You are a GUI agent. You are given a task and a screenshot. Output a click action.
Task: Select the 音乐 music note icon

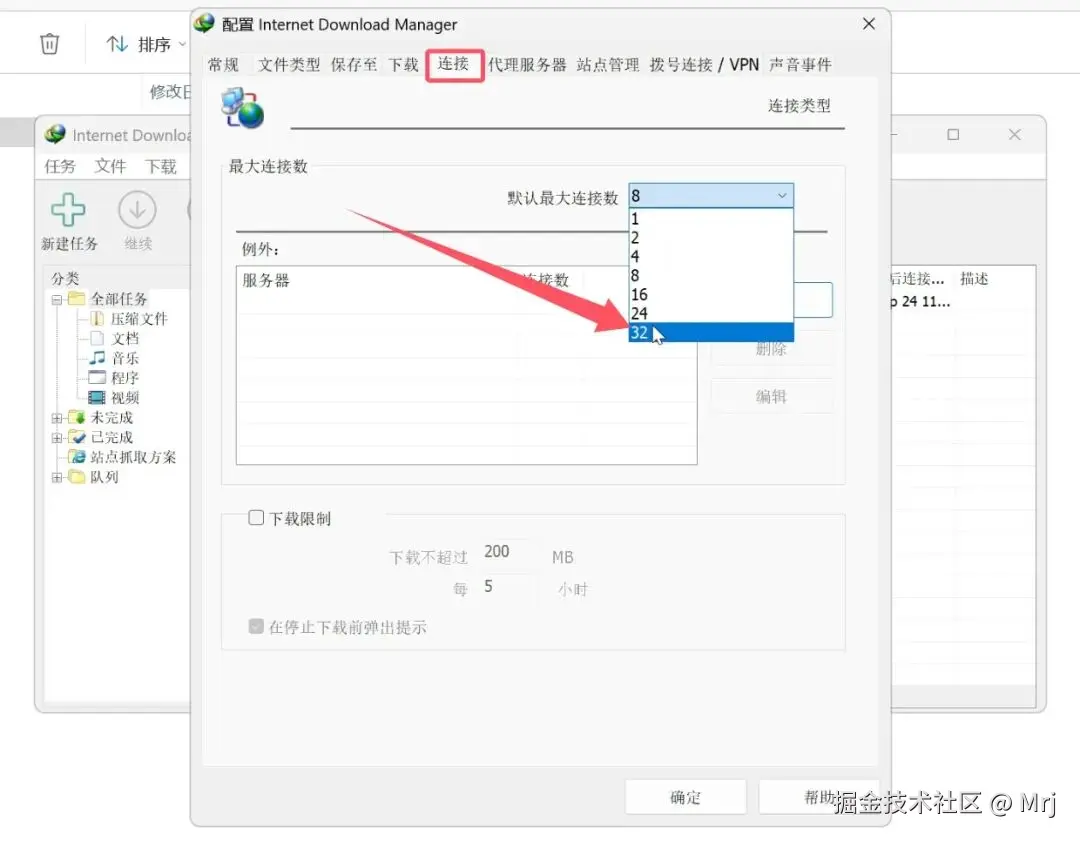pos(97,357)
